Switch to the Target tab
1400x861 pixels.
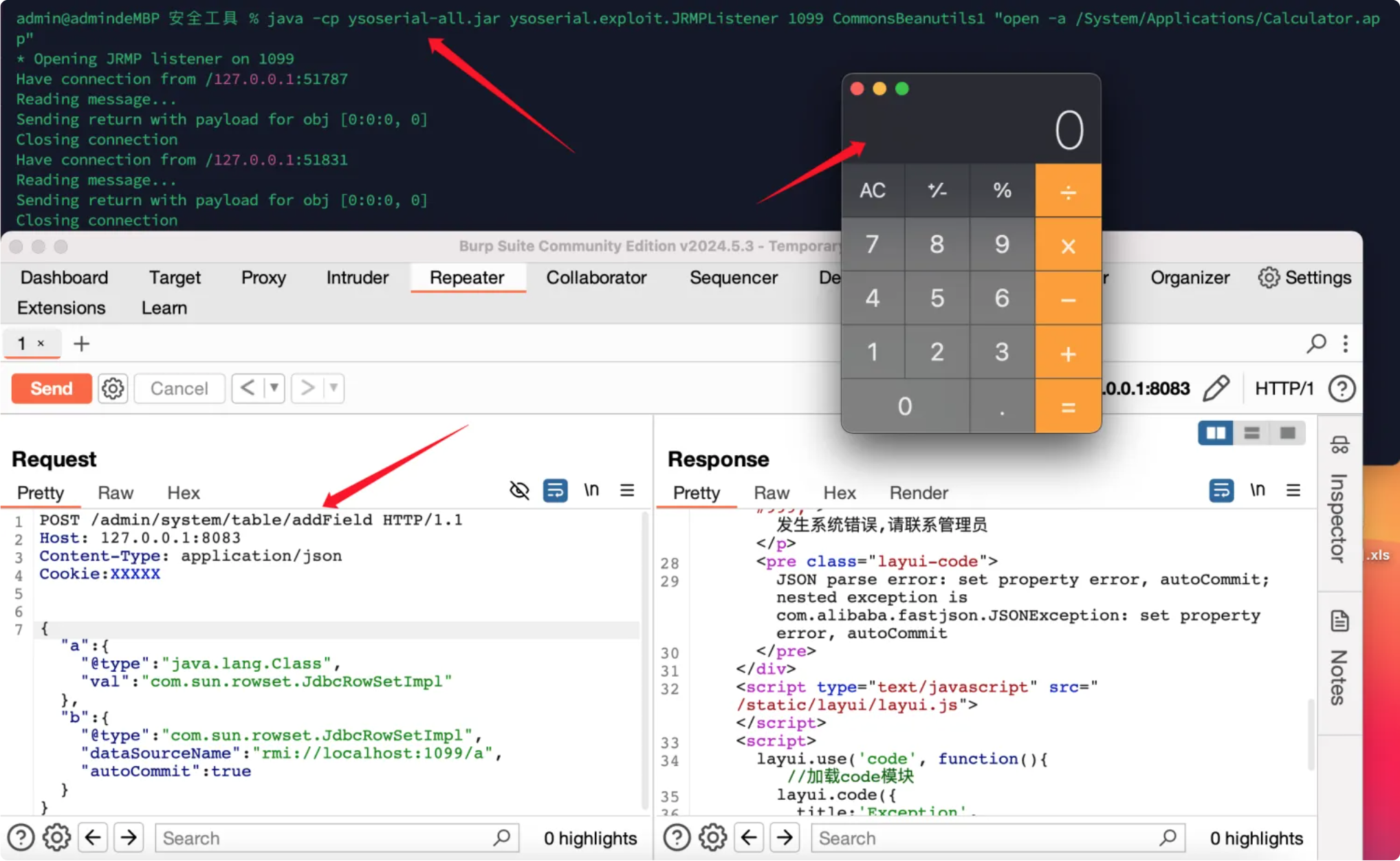175,277
